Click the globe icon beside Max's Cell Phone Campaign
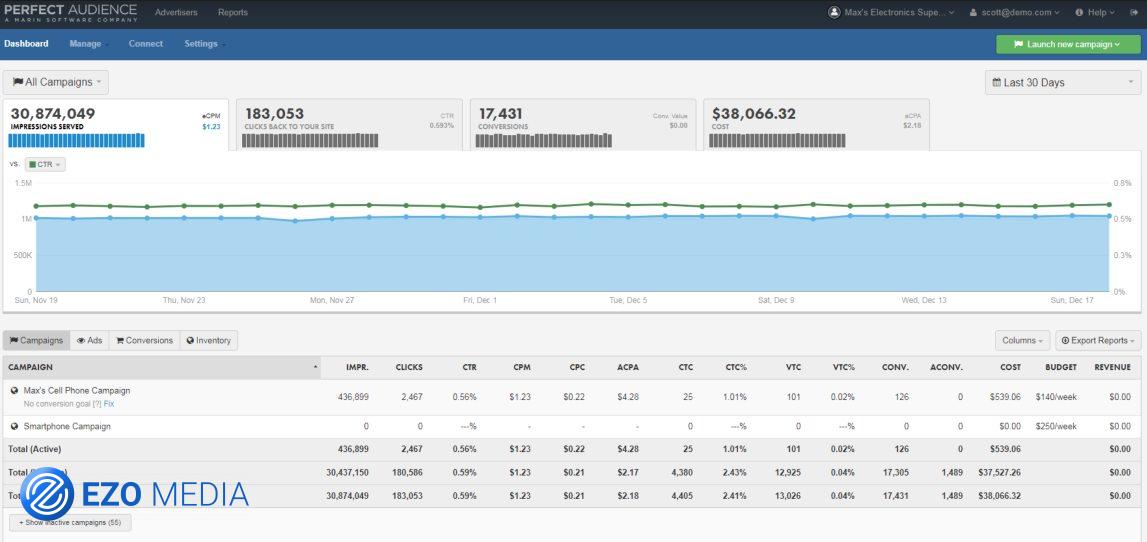The image size is (1147, 542). [x=15, y=391]
